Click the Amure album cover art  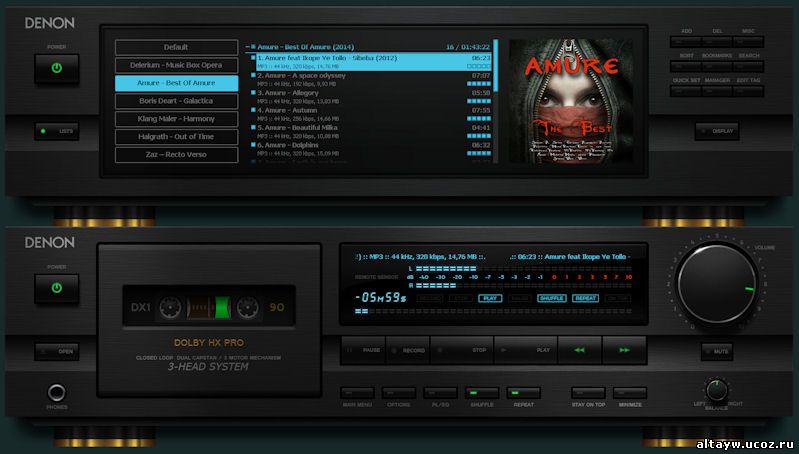pos(571,102)
